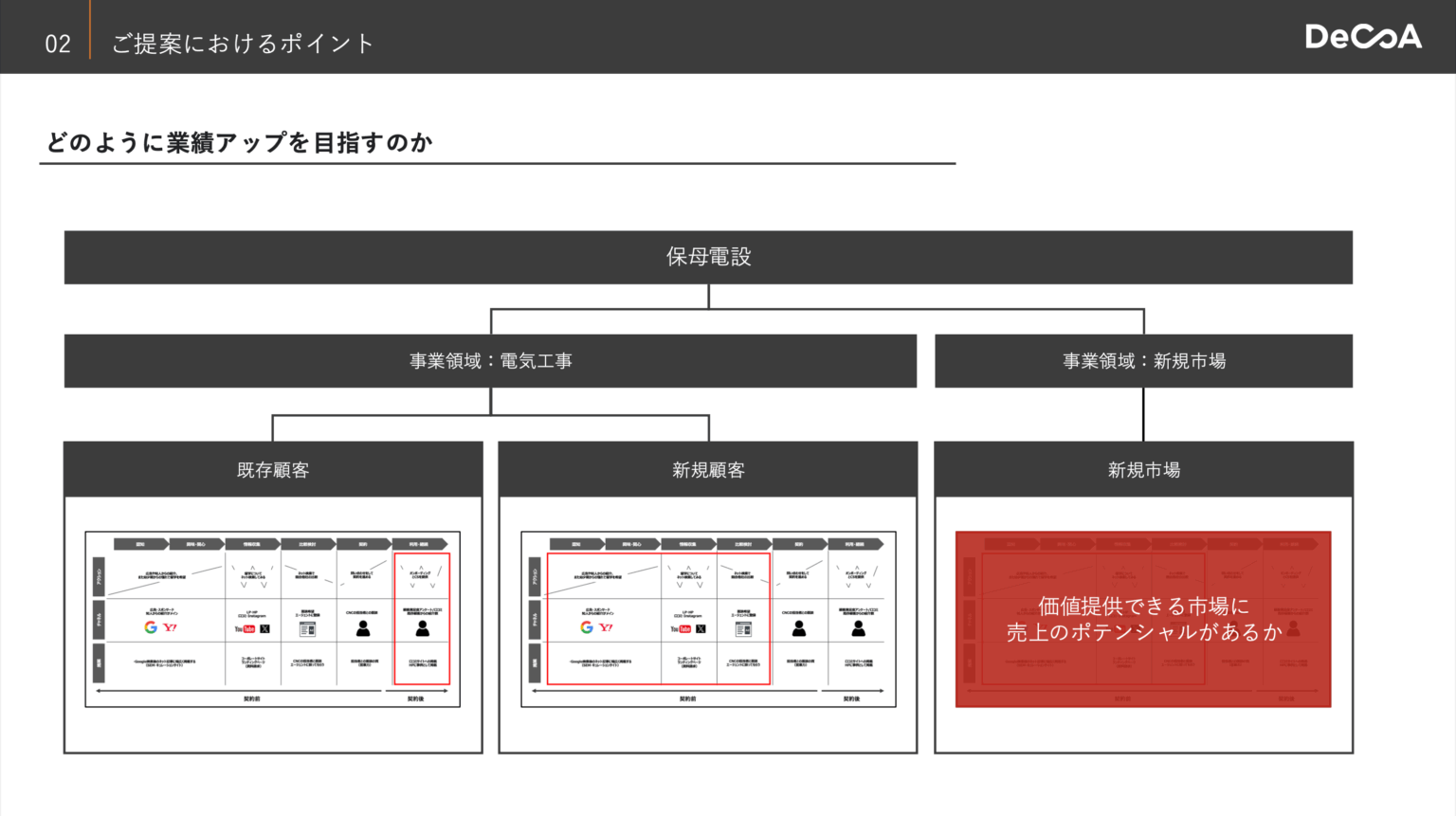
Task: Toggle the red highlight box in 既存顧客 diagram
Action: [422, 618]
